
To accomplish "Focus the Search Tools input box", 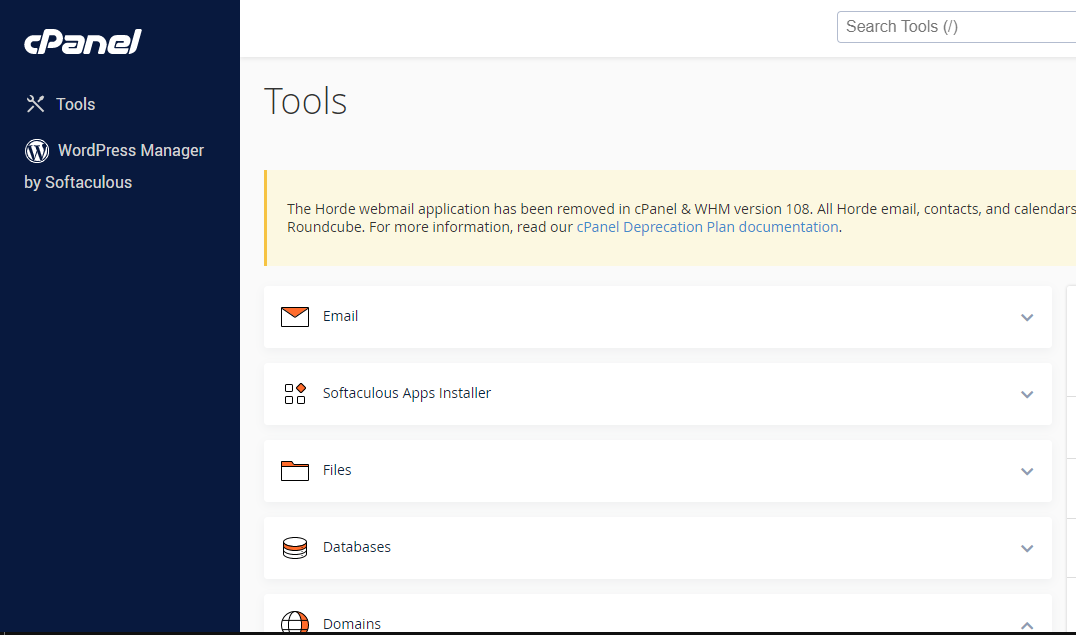I will click(x=955, y=27).
